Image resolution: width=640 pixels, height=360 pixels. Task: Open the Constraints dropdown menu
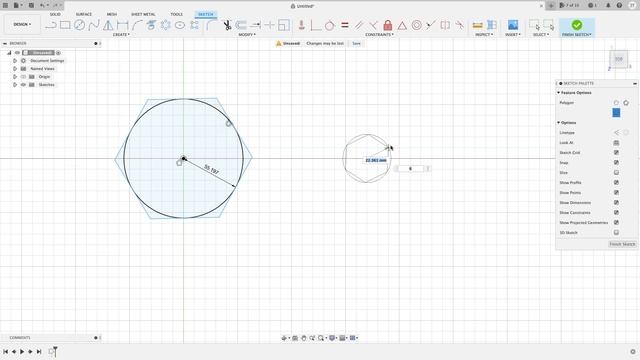pyautogui.click(x=379, y=35)
